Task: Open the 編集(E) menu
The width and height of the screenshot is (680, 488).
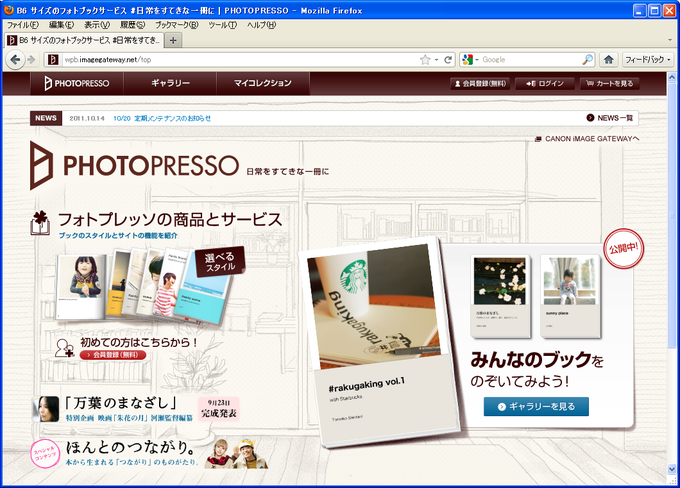Action: click(x=61, y=25)
